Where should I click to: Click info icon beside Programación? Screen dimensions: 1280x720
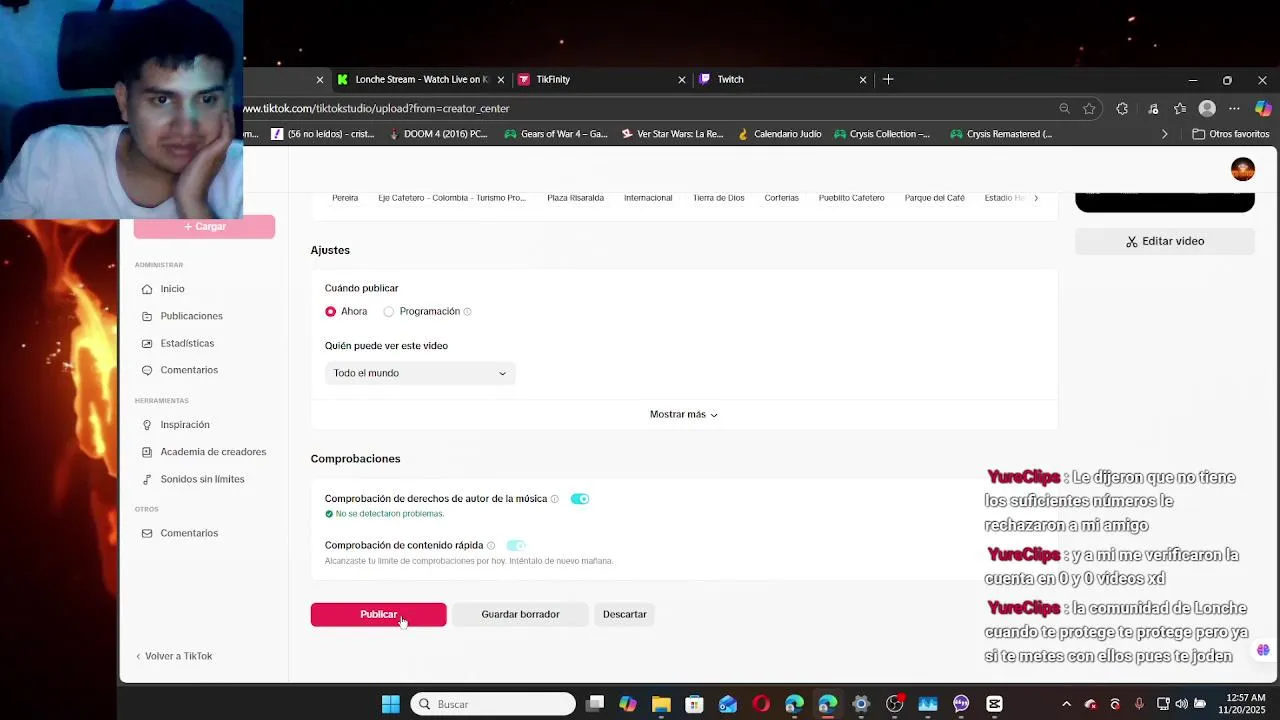[x=467, y=312]
